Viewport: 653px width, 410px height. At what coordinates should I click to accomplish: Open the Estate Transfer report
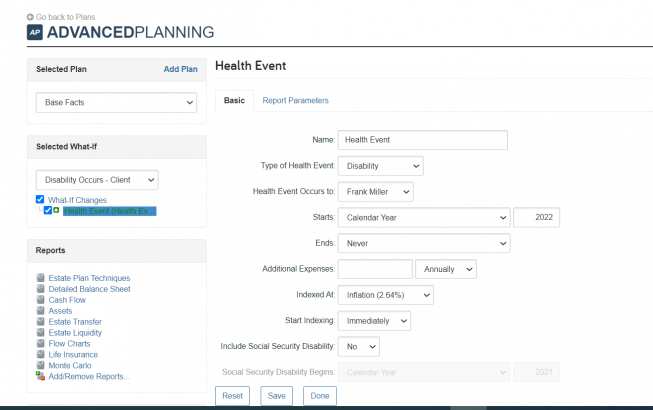point(75,321)
